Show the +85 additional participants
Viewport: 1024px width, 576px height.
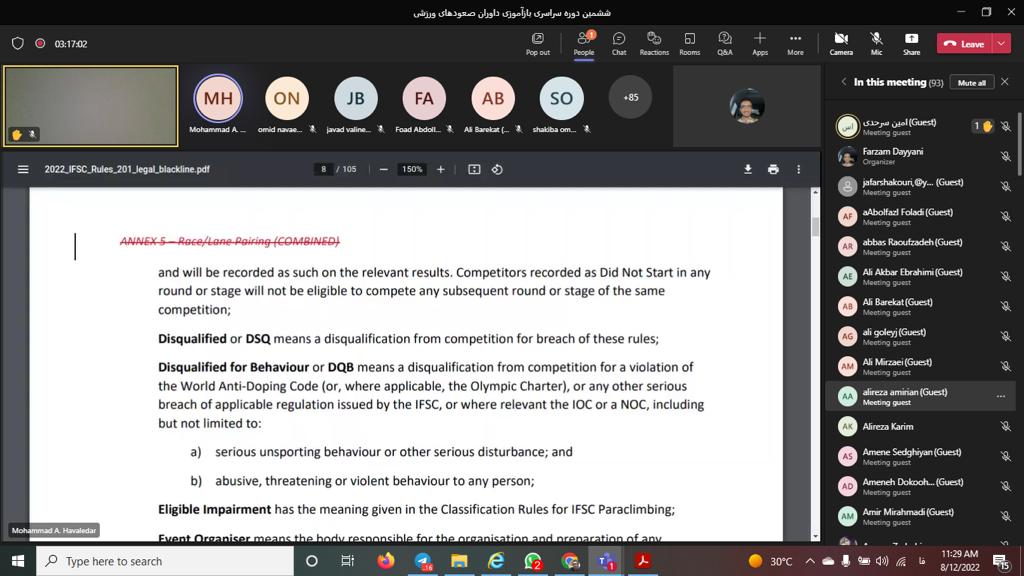point(630,97)
